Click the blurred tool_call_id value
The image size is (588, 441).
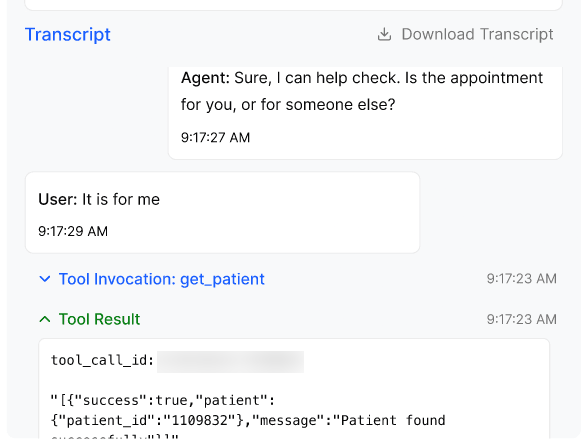(x=230, y=362)
